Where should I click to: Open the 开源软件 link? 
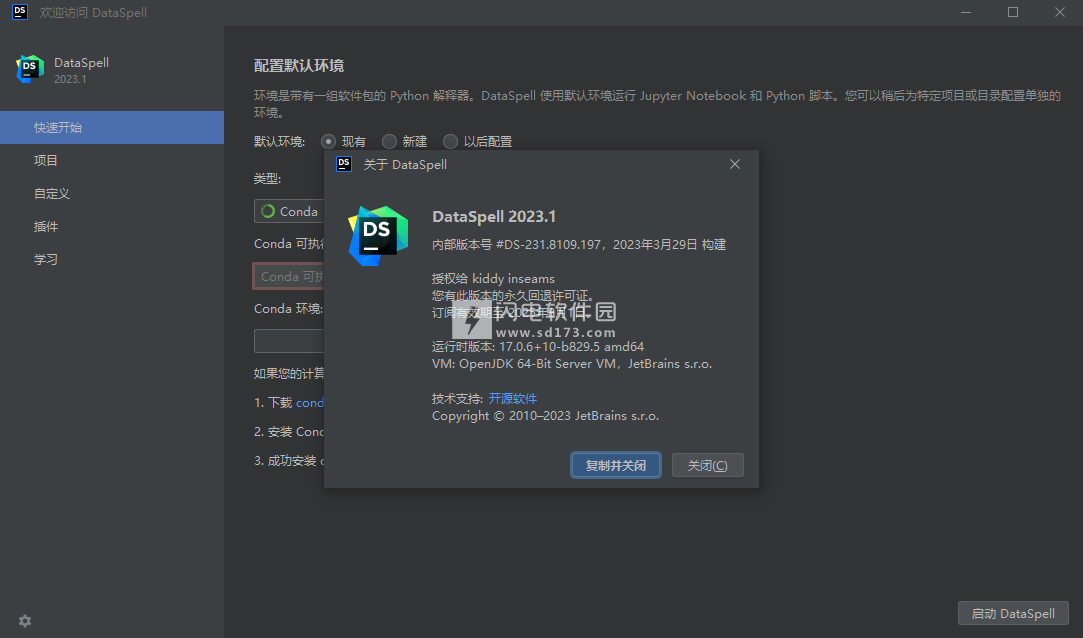(x=512, y=398)
